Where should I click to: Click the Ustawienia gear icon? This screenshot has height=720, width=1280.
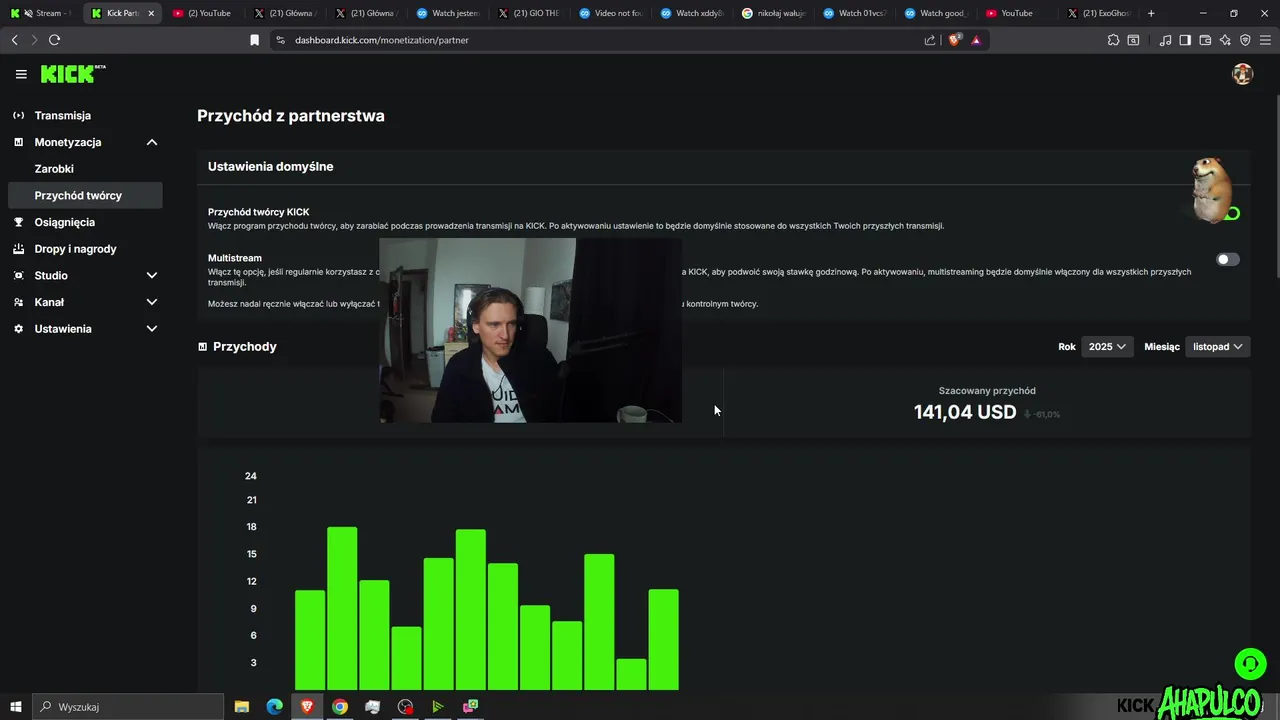(18, 329)
